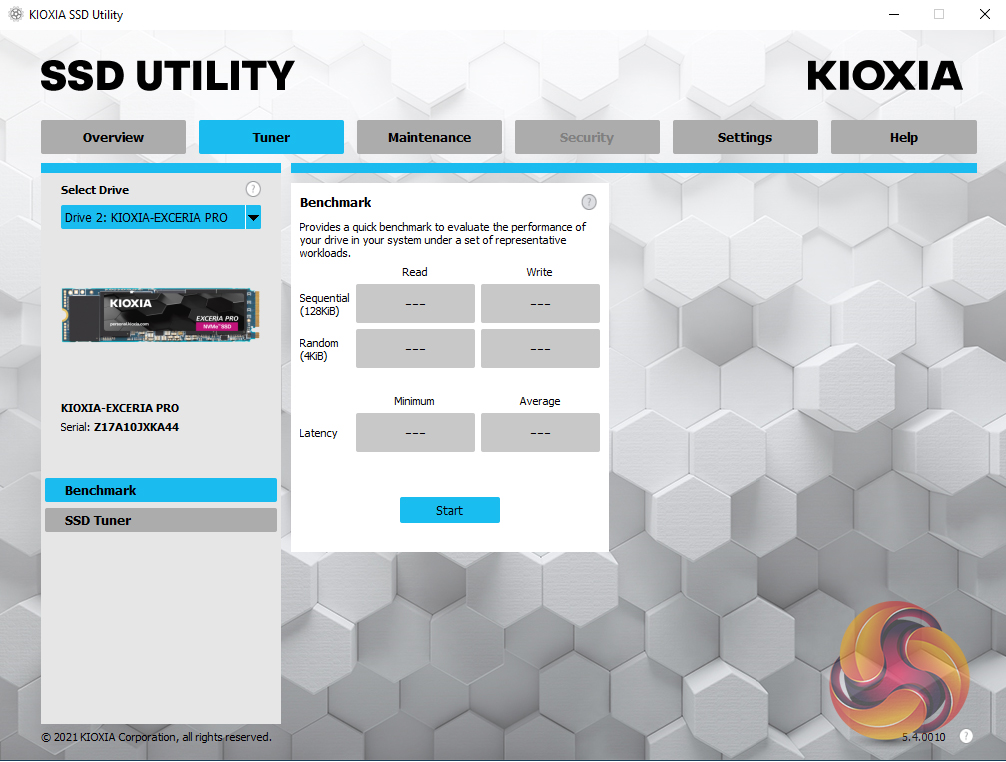Viewport: 1006px width, 762px height.
Task: Click the Benchmark panel heading
Action: pos(336,203)
